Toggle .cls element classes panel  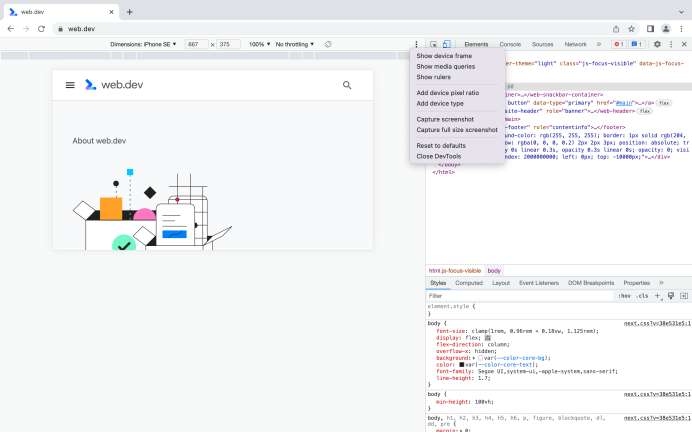[x=643, y=296]
